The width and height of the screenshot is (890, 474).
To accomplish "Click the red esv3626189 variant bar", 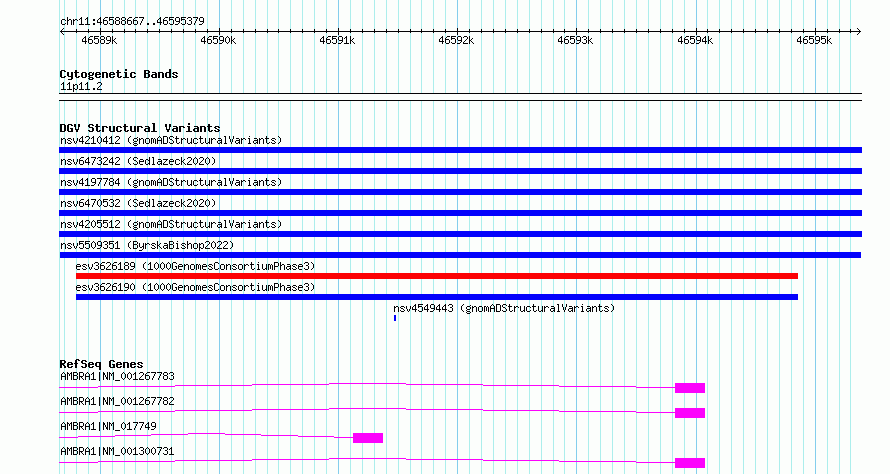I will (437, 276).
